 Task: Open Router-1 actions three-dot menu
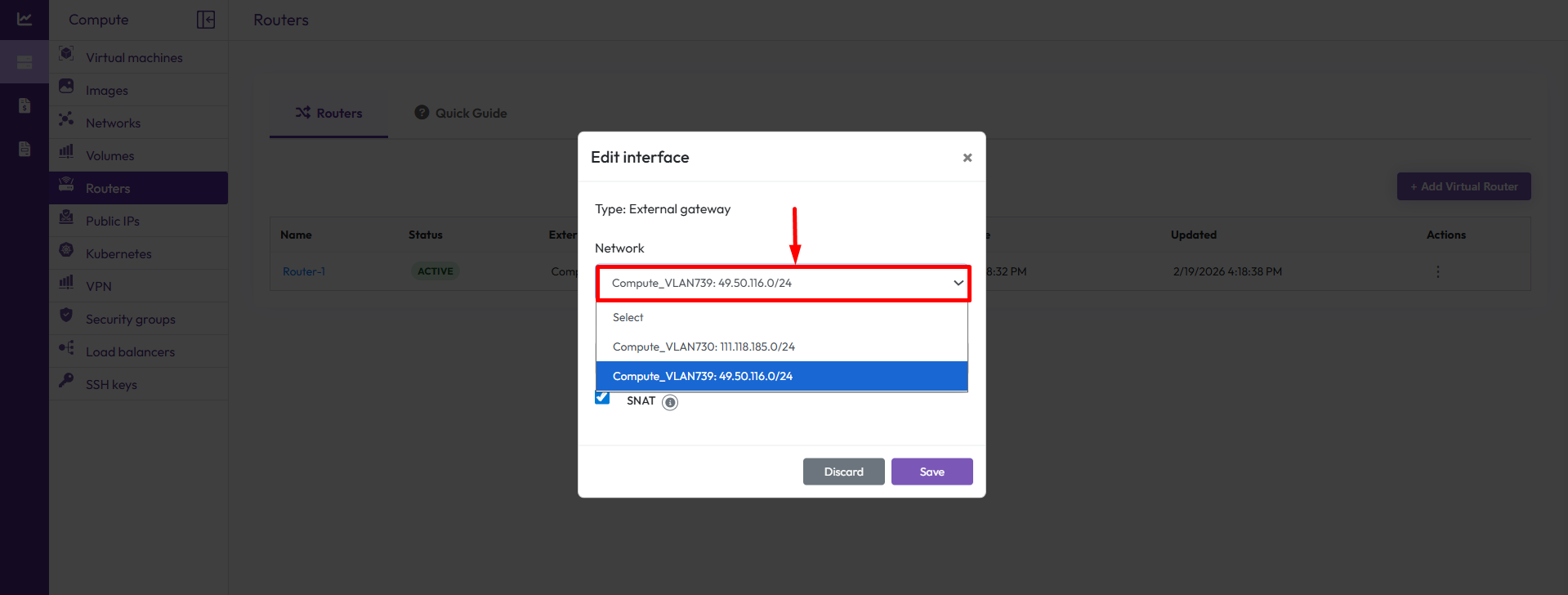click(x=1438, y=271)
